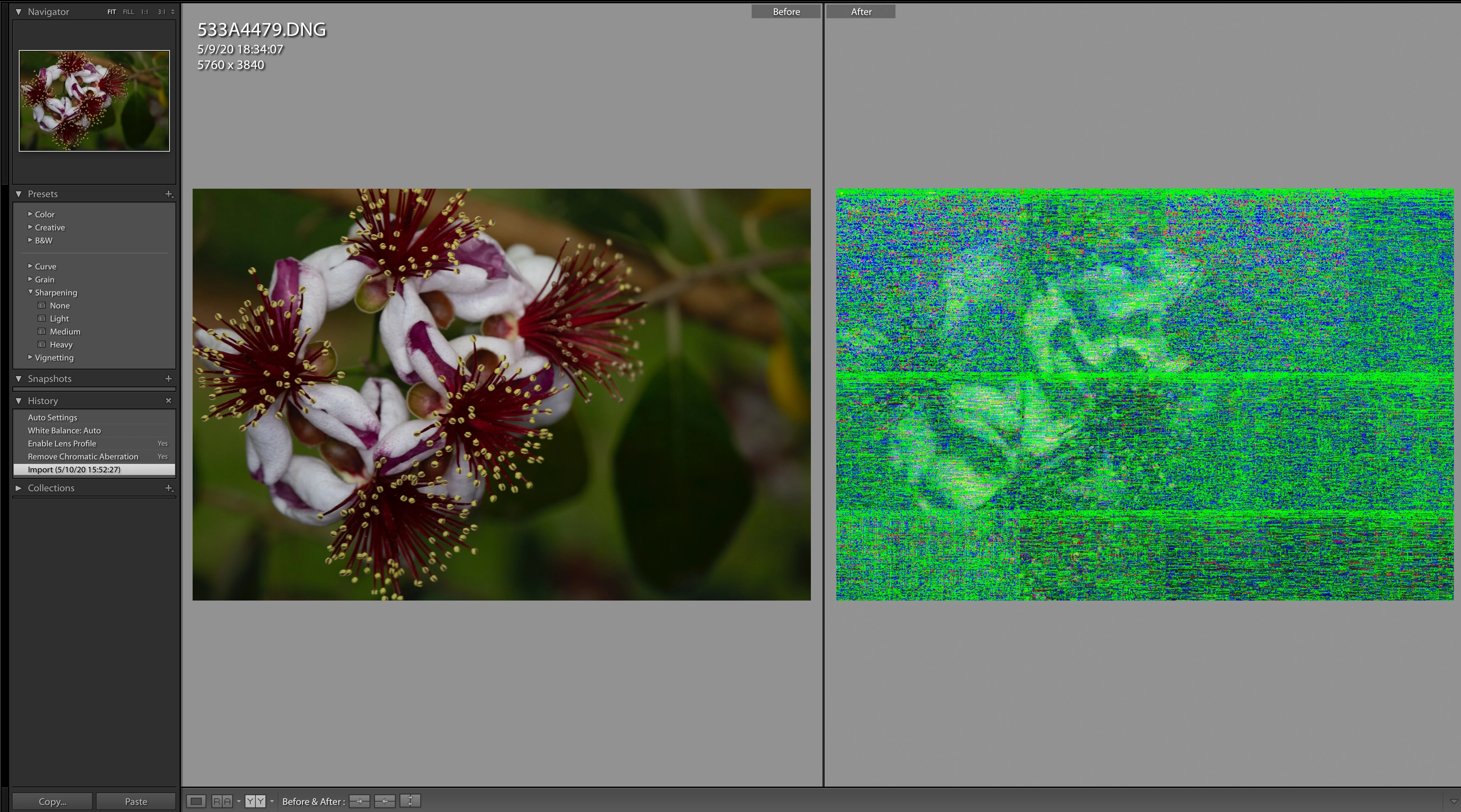Add new preset with plus icon
This screenshot has height=812, width=1461.
tap(169, 194)
